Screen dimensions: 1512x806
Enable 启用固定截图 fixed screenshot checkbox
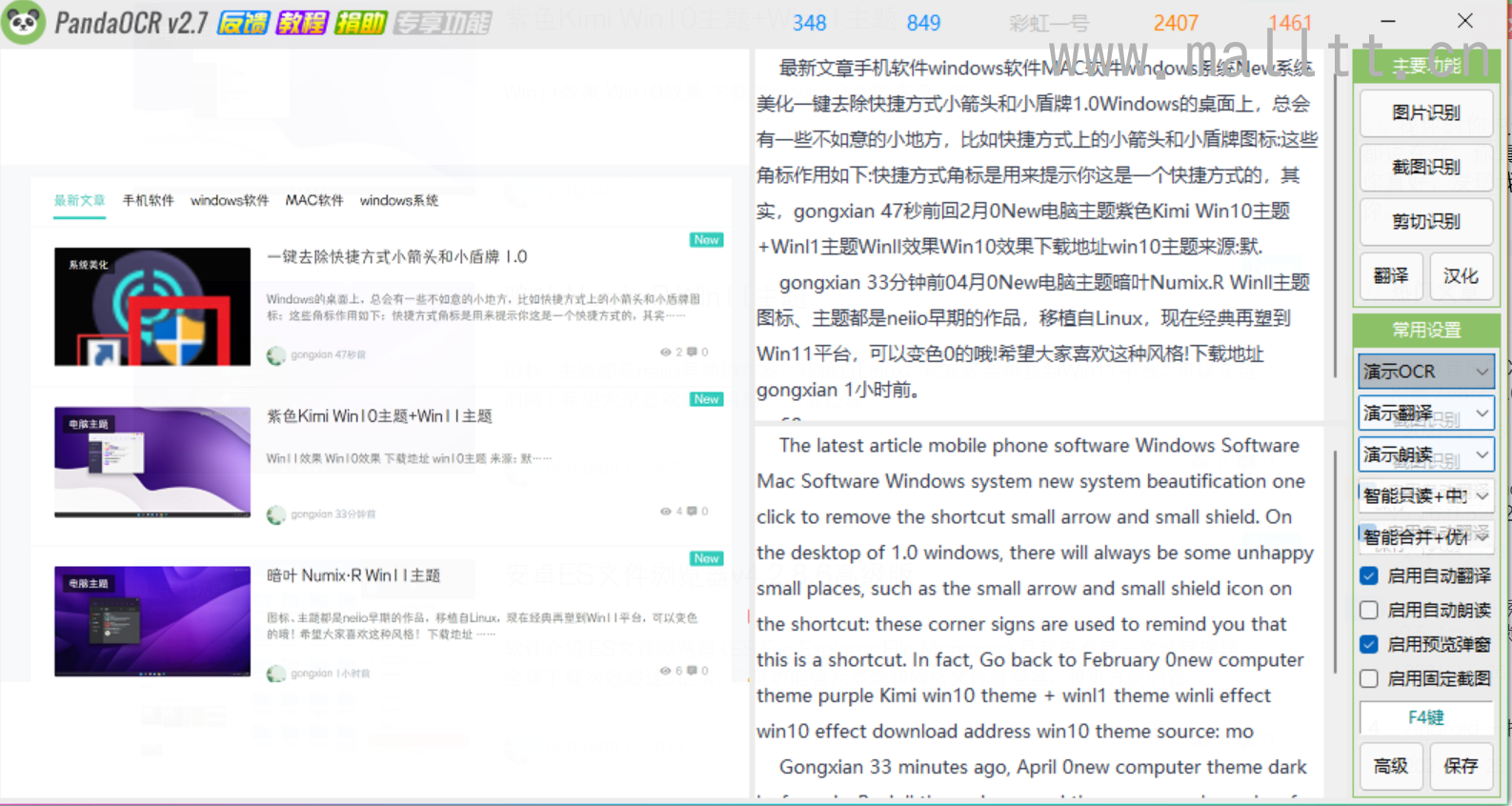[1369, 678]
